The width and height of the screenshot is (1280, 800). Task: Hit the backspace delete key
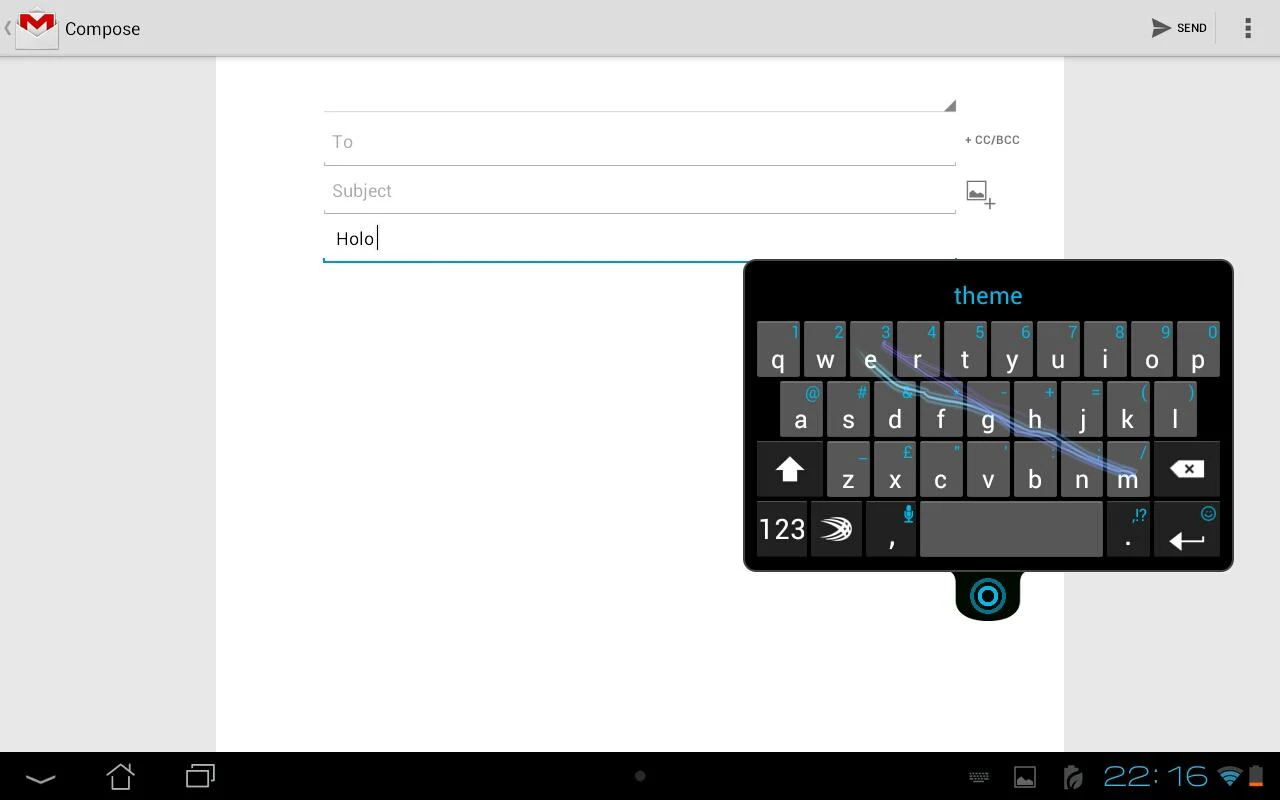pos(1187,469)
